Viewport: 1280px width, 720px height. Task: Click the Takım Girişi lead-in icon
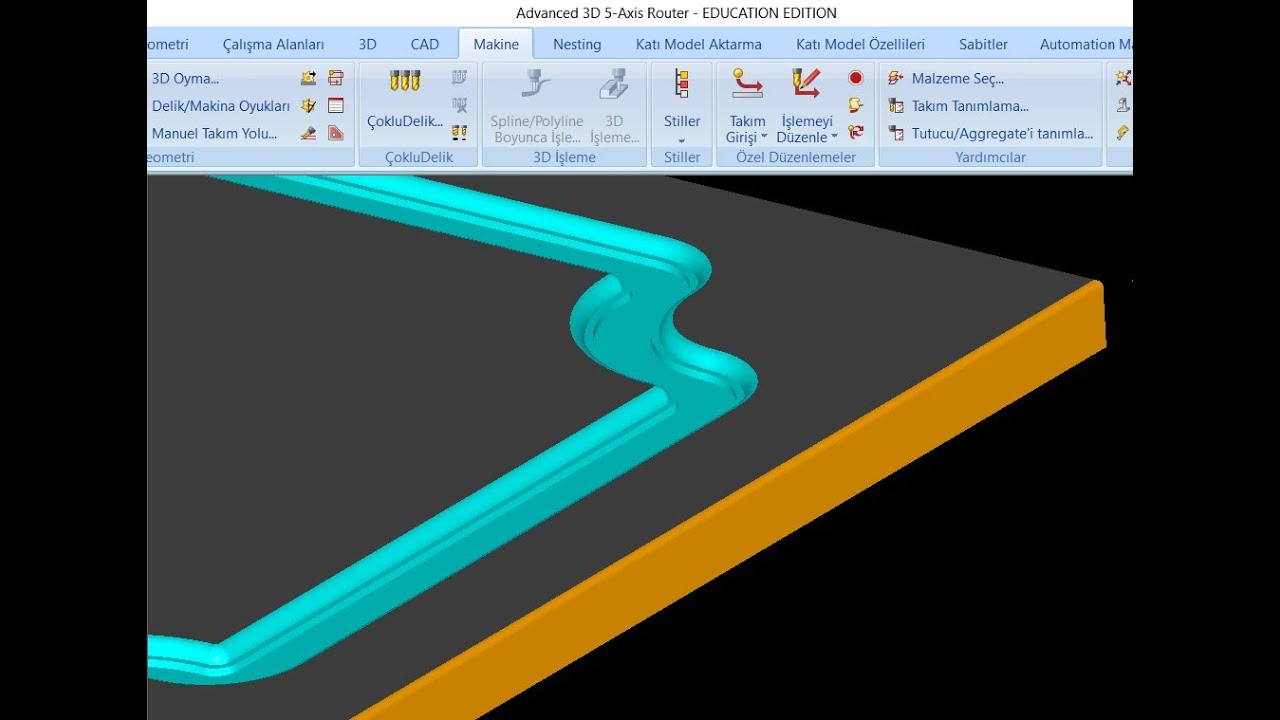tap(747, 84)
